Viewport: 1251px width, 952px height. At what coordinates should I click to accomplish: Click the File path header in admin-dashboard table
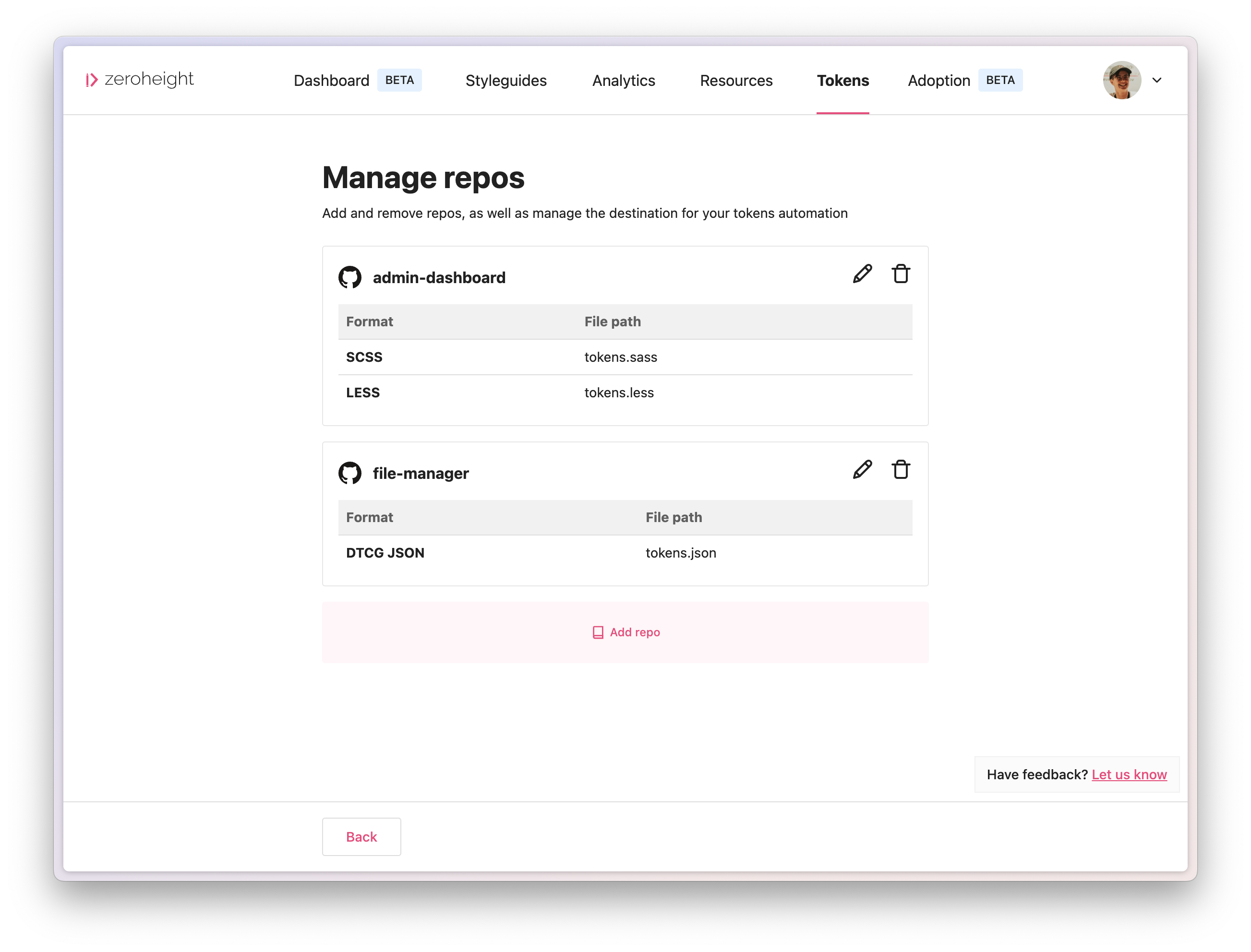click(612, 322)
